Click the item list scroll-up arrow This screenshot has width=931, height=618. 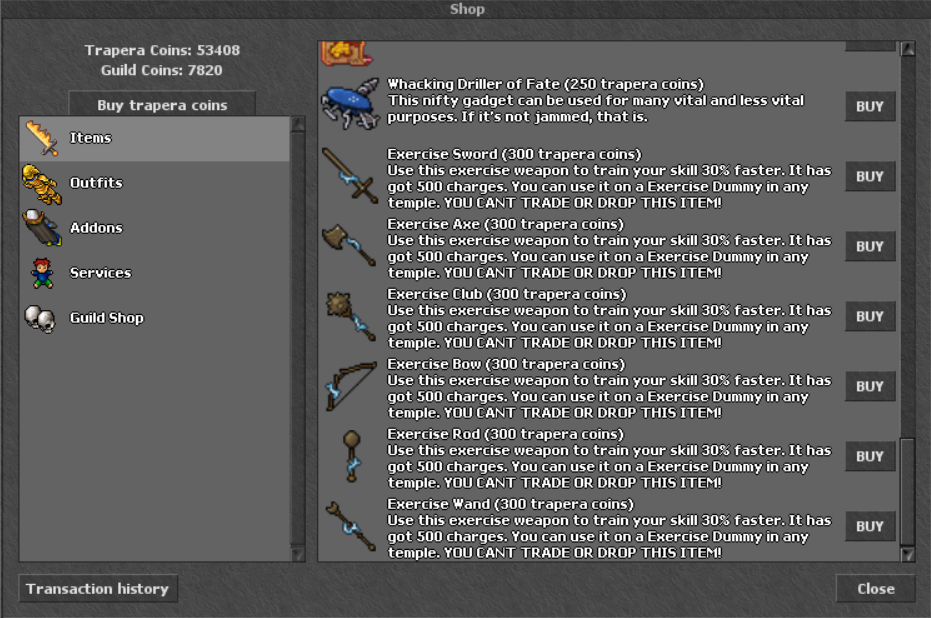pyautogui.click(x=907, y=49)
